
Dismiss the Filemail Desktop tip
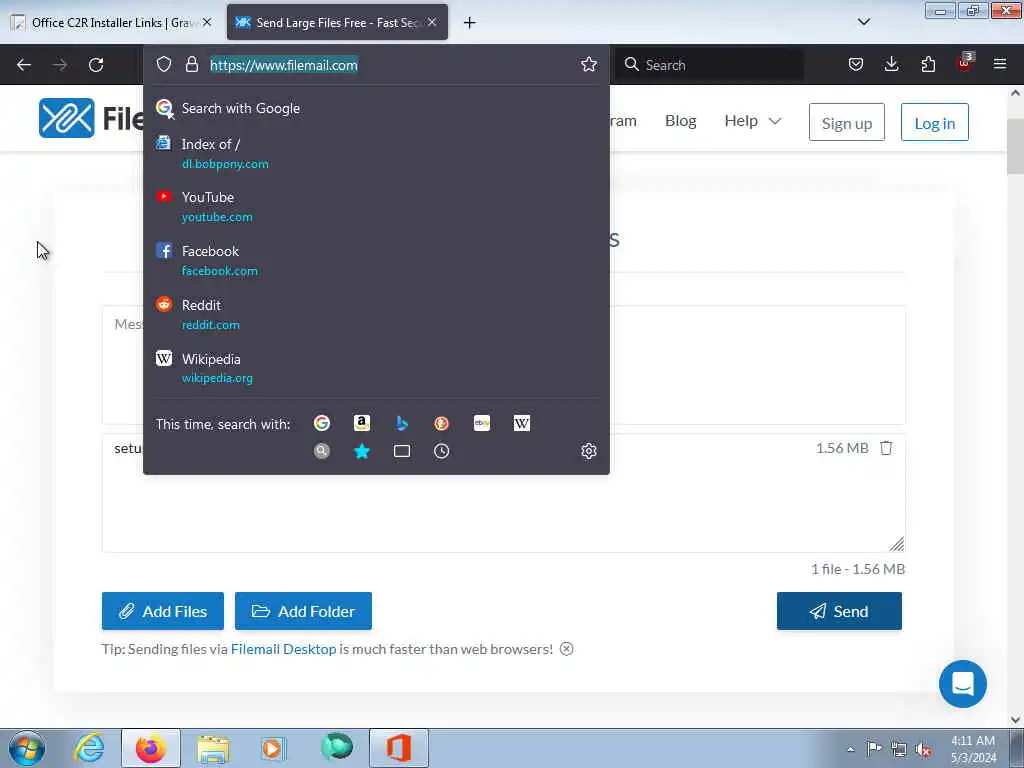click(x=567, y=649)
